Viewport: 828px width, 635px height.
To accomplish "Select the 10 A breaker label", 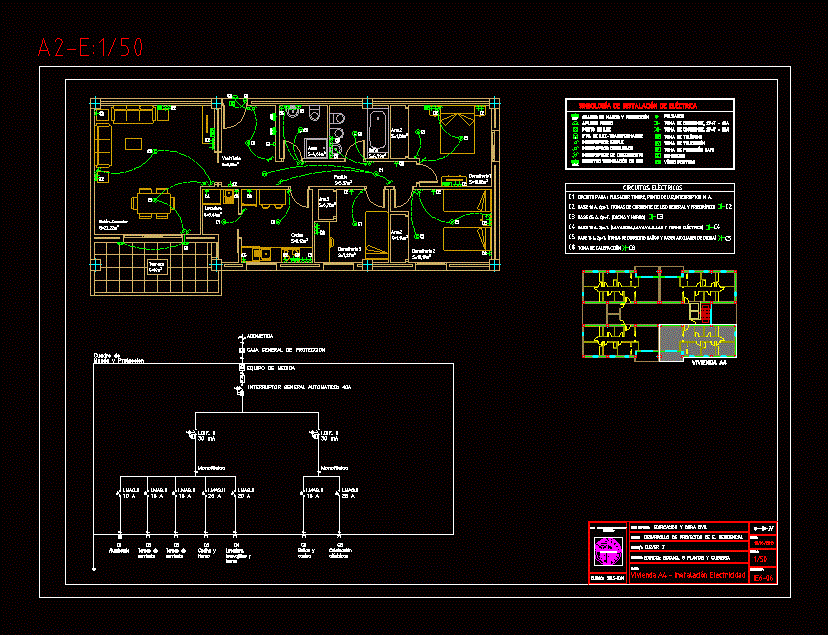I will (x=129, y=496).
